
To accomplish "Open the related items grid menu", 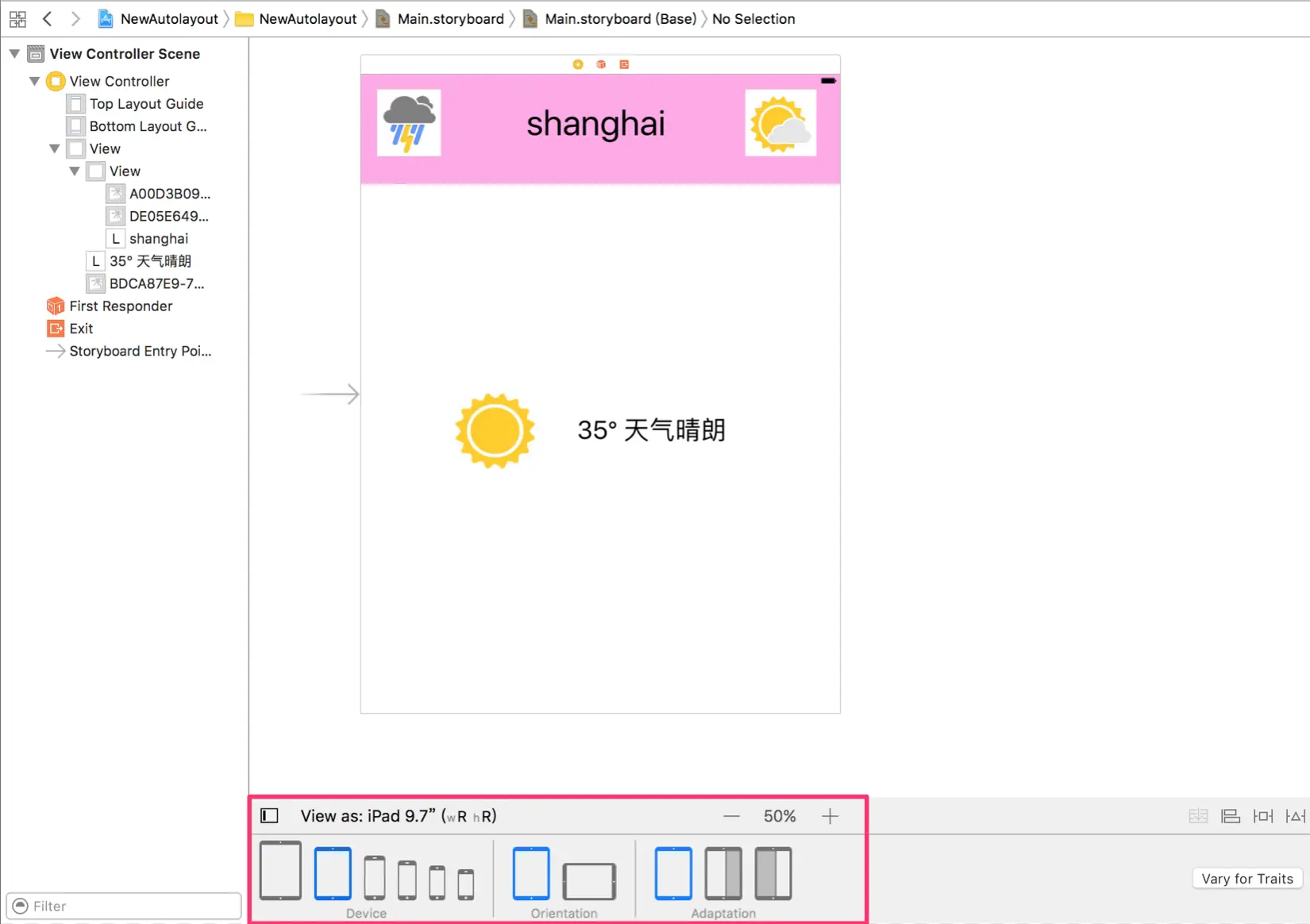I will pos(17,18).
